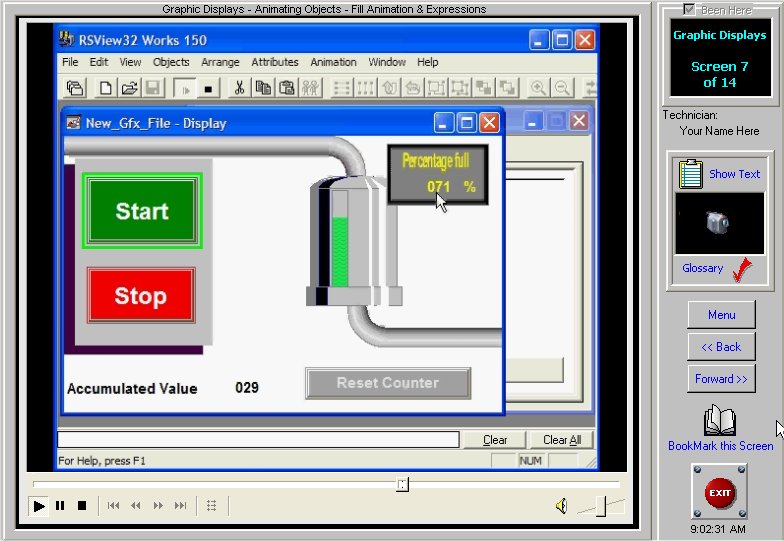Screen dimensions: 784x541
Task: Click the camera video thumbnail
Action: pos(720,224)
